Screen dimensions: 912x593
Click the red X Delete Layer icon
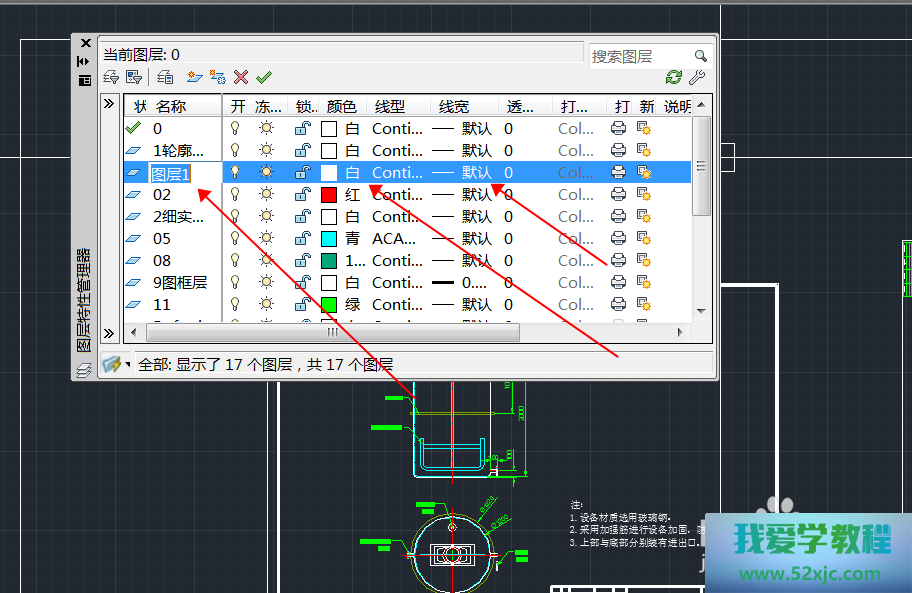pos(241,77)
